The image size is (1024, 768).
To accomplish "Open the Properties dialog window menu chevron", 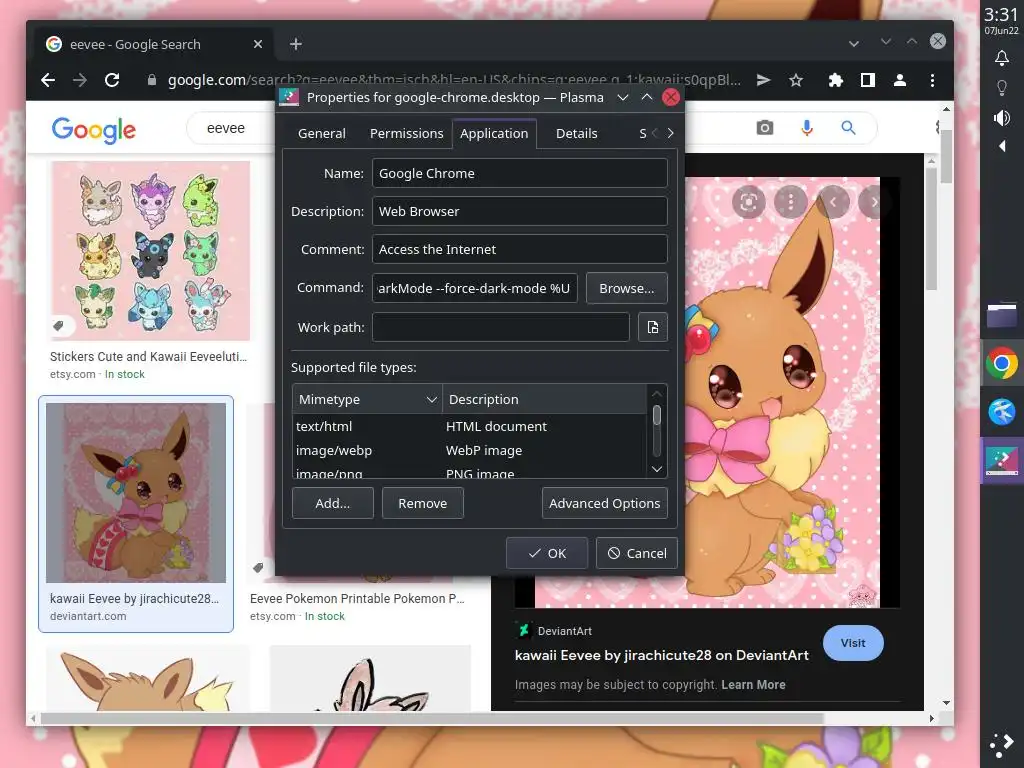I will coord(623,97).
